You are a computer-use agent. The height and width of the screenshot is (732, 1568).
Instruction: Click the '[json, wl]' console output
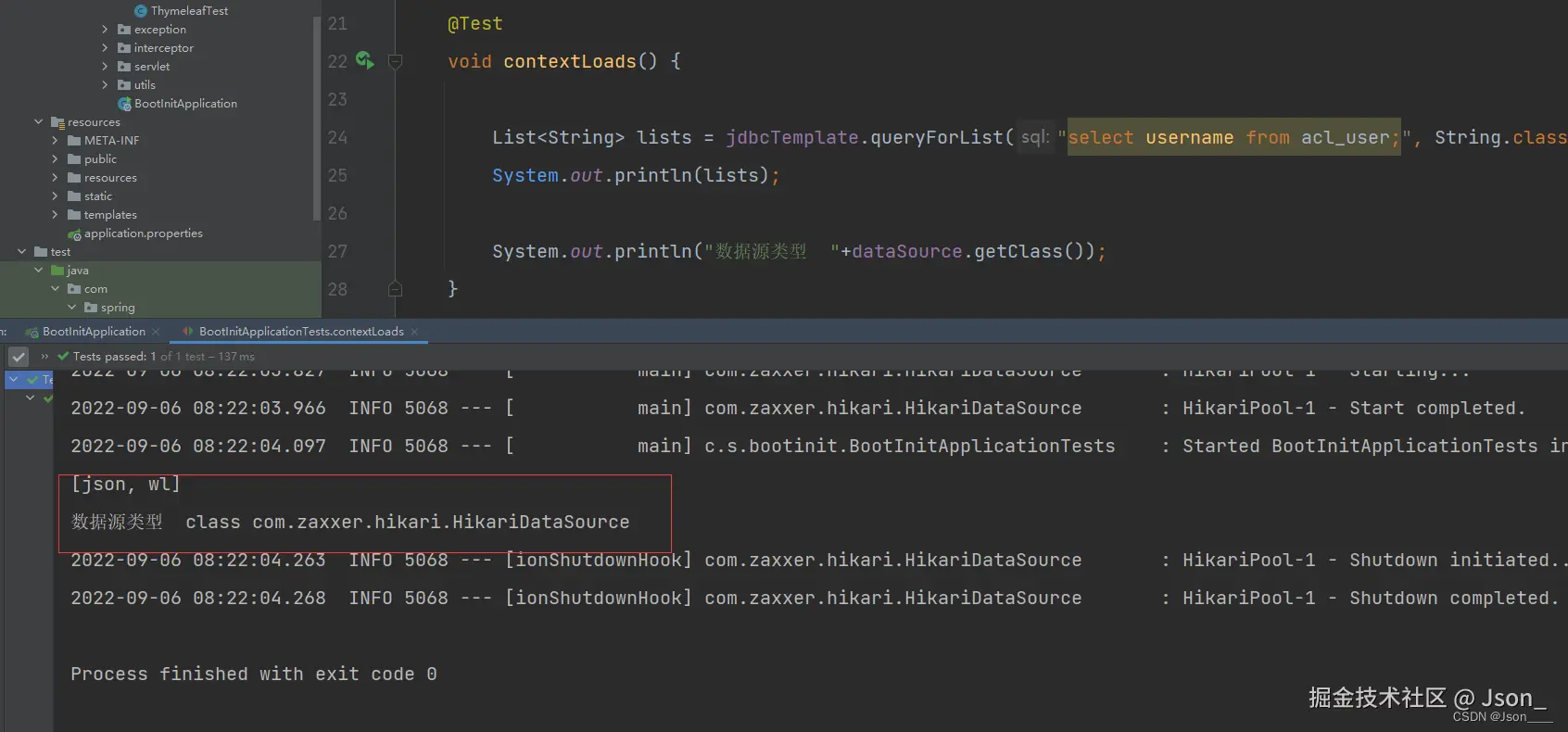[x=125, y=484]
